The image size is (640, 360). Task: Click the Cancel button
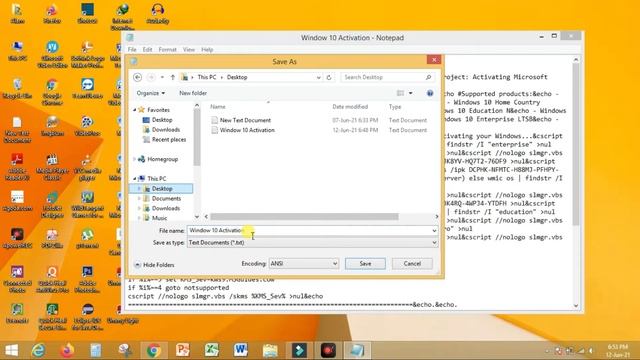pos(412,264)
